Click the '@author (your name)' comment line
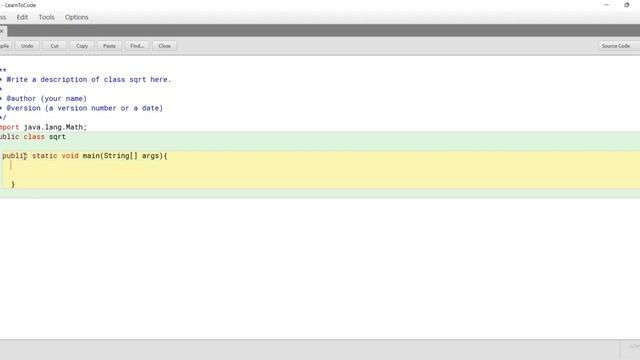Image resolution: width=640 pixels, height=360 pixels. [x=47, y=99]
